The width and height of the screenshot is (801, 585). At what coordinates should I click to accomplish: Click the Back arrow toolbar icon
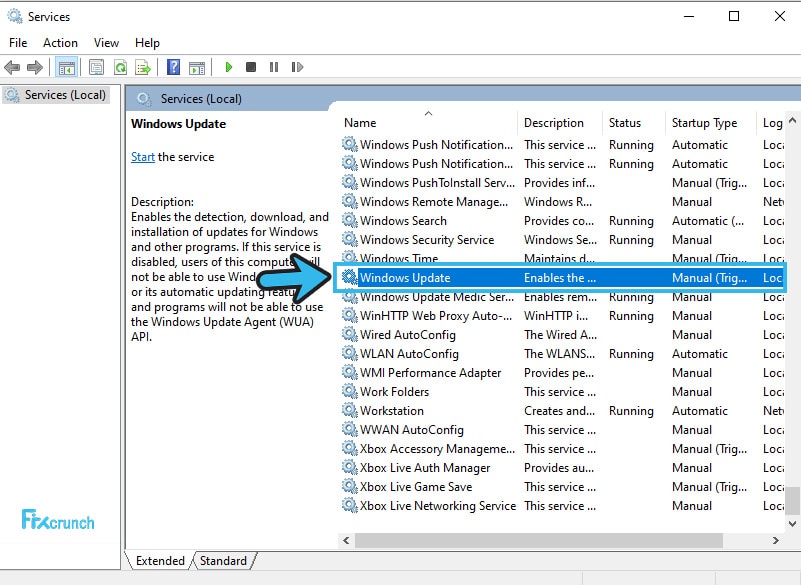pyautogui.click(x=12, y=67)
